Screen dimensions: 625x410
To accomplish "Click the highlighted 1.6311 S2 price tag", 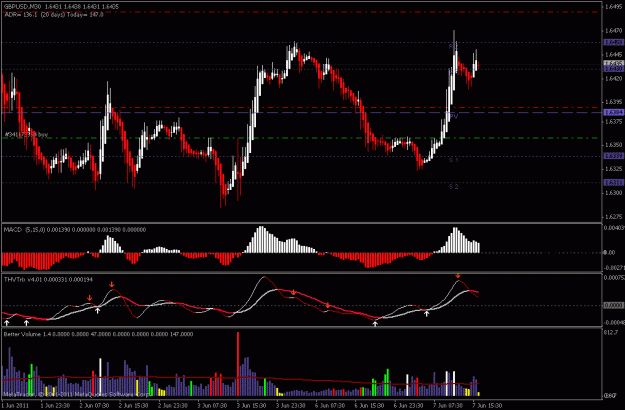I will point(613,182).
